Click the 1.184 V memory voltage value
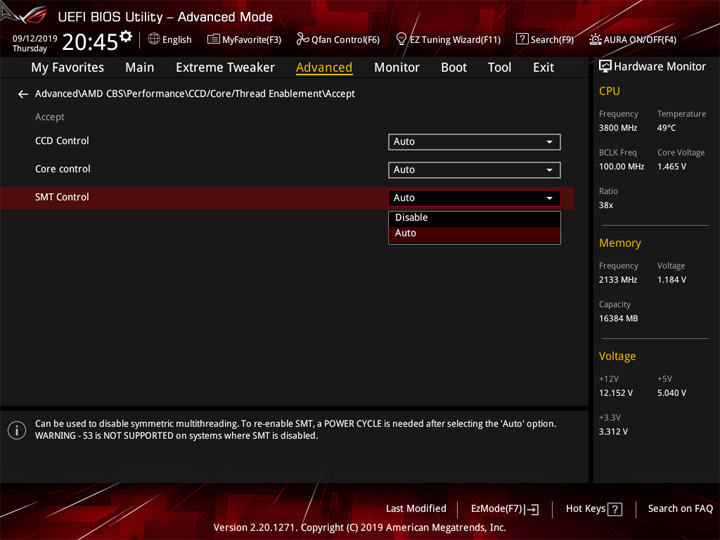The height and width of the screenshot is (540, 720). 671,280
